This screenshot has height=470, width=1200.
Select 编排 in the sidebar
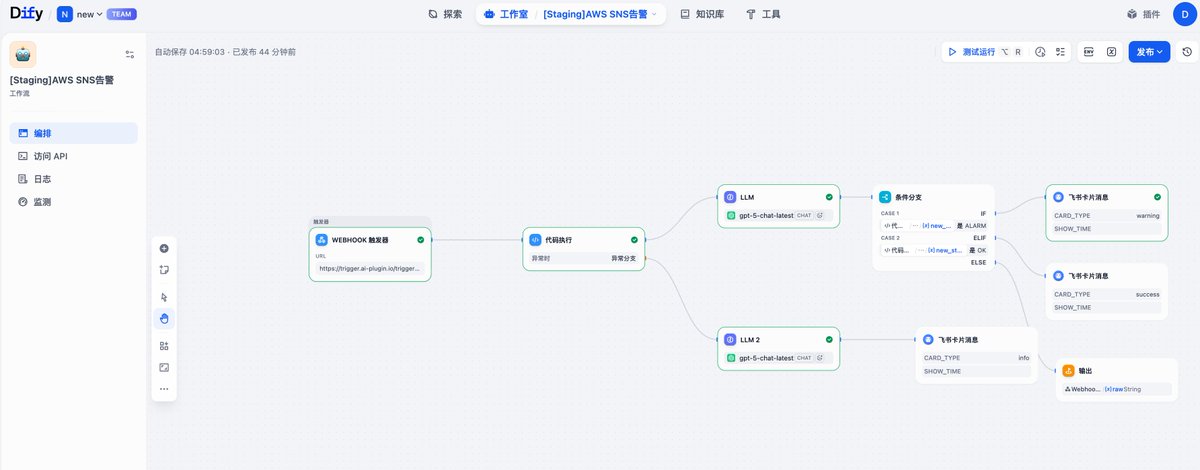click(x=73, y=133)
